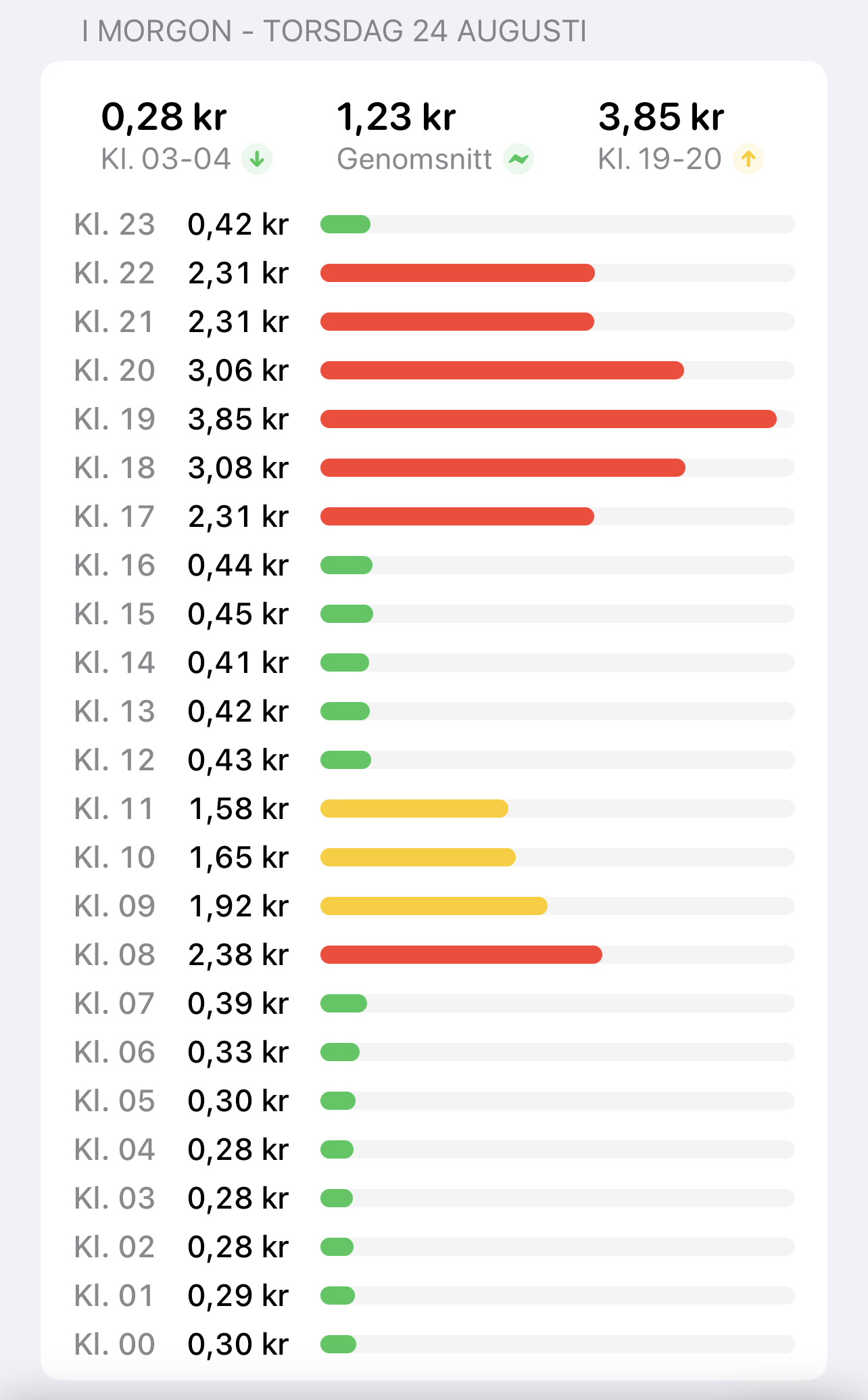This screenshot has height=1400, width=868.
Task: Tap the yellow up-arrow highest price icon
Action: tap(748, 160)
